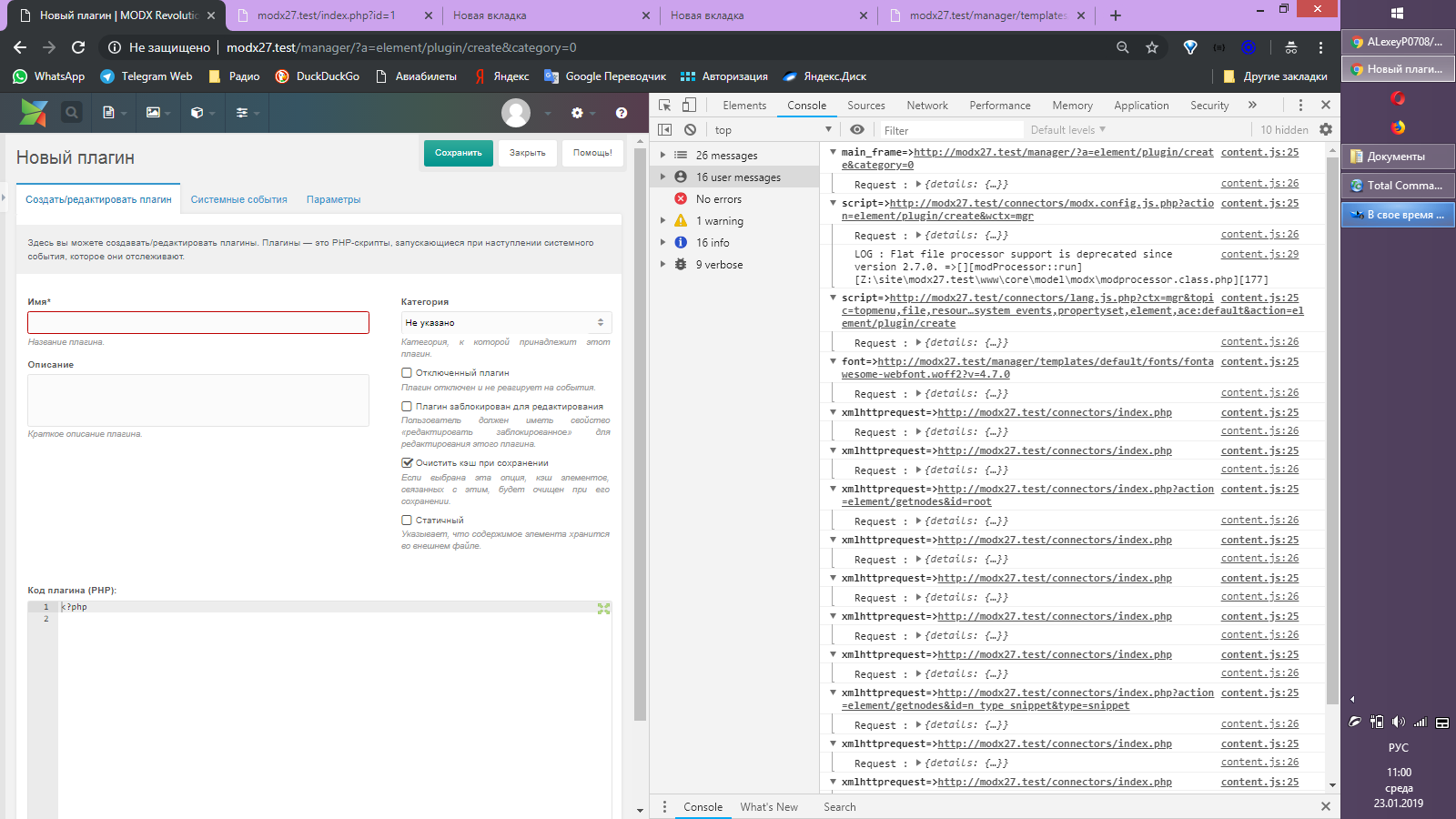The image size is (1456, 819).
Task: Toggle fullscreen for the plugin code editor
Action: click(603, 609)
